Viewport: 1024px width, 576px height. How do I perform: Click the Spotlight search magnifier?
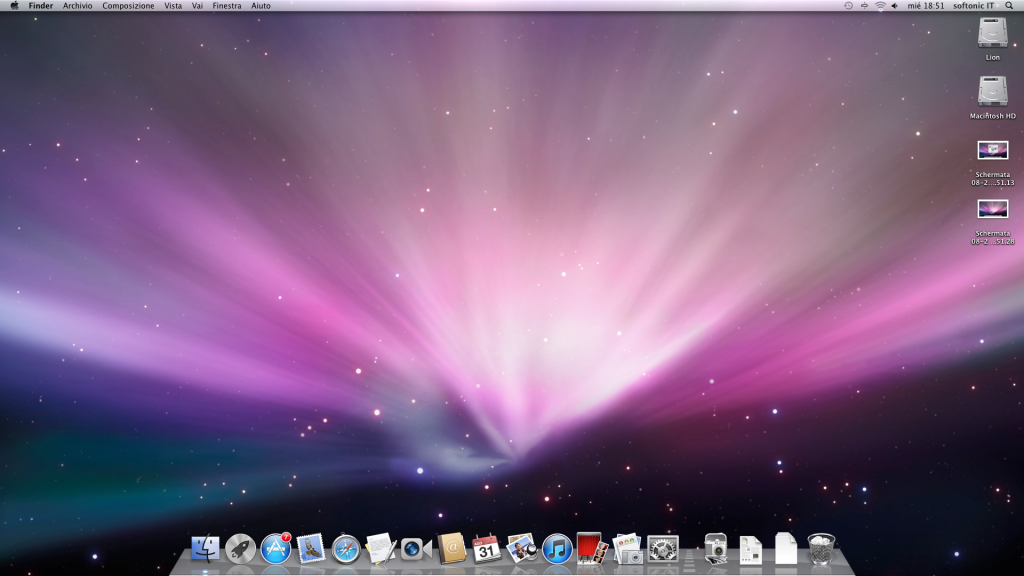[x=1009, y=6]
